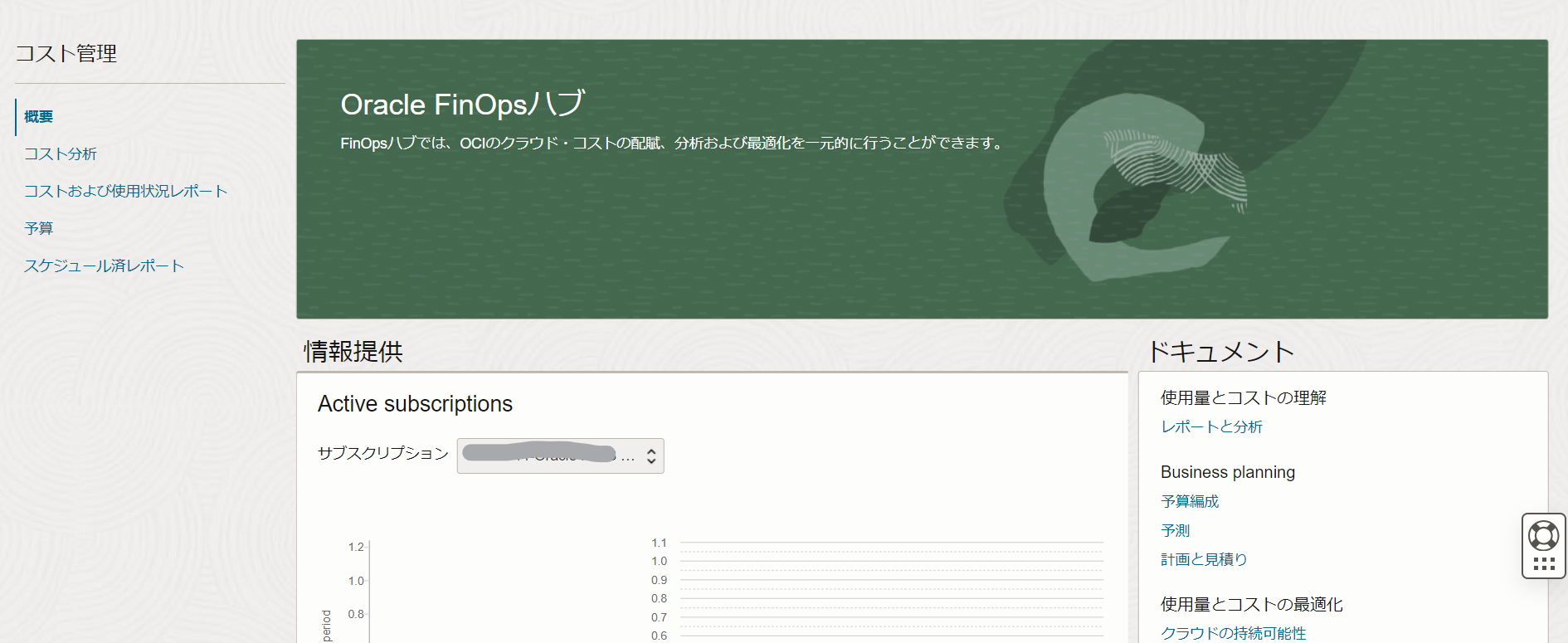1568x643 pixels.
Task: Open the レポートと分析 link
Action: pyautogui.click(x=1211, y=427)
